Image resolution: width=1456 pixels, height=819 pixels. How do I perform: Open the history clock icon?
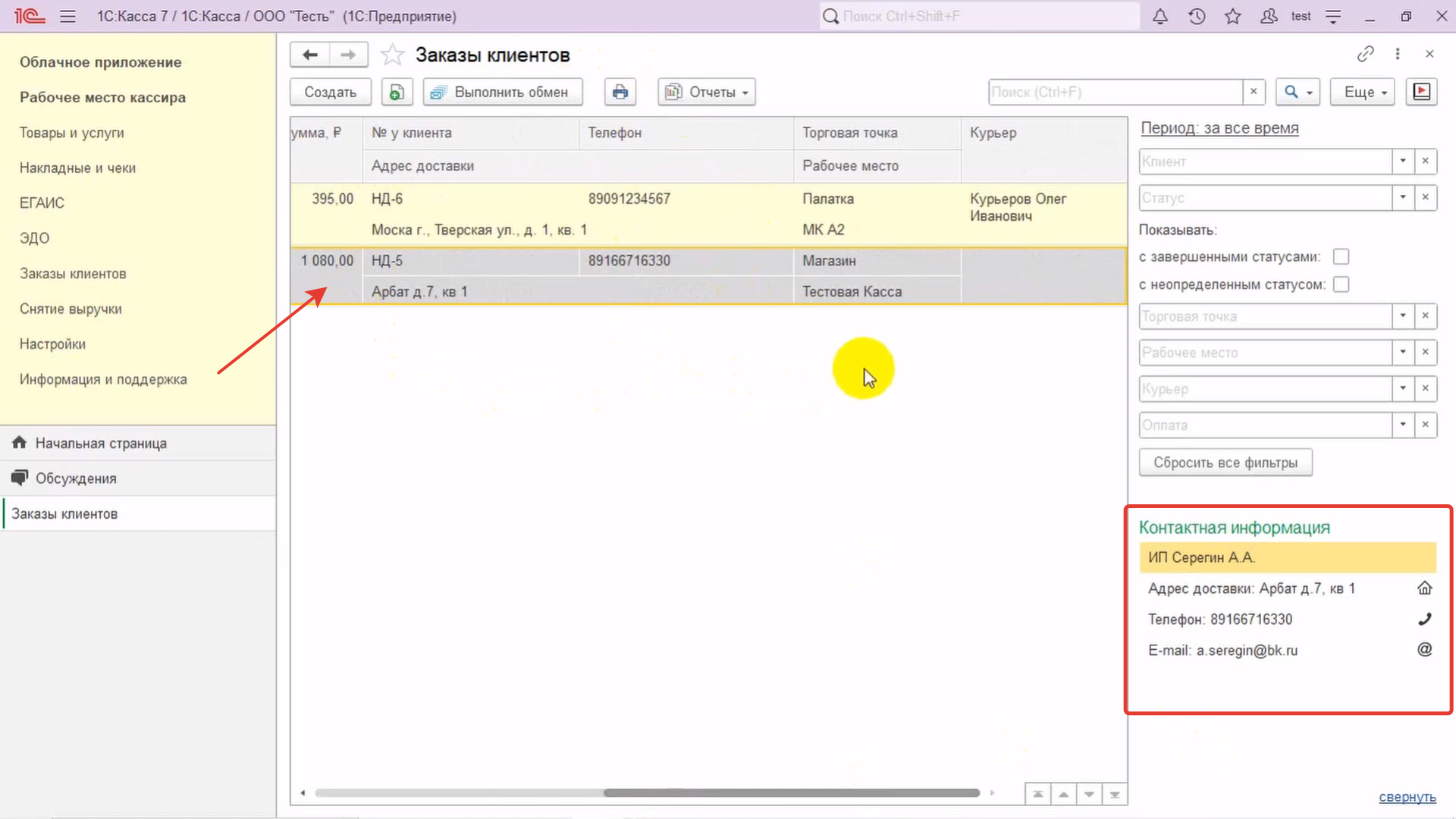1197,16
